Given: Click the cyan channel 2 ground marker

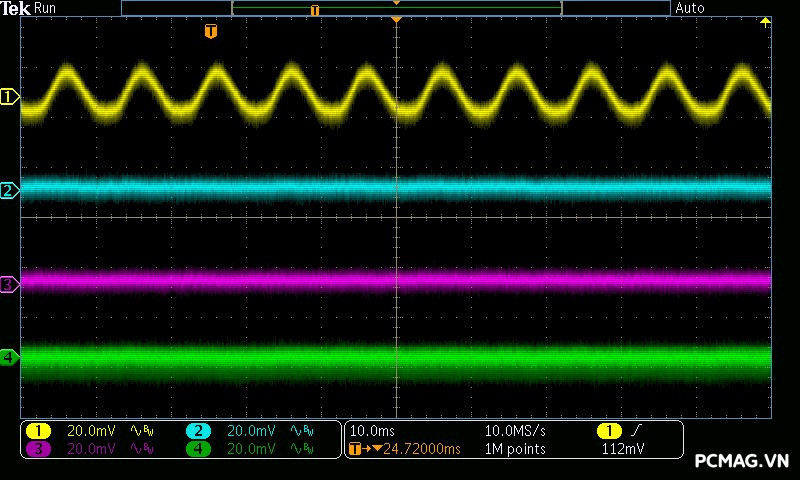Looking at the screenshot, I should click(x=9, y=190).
